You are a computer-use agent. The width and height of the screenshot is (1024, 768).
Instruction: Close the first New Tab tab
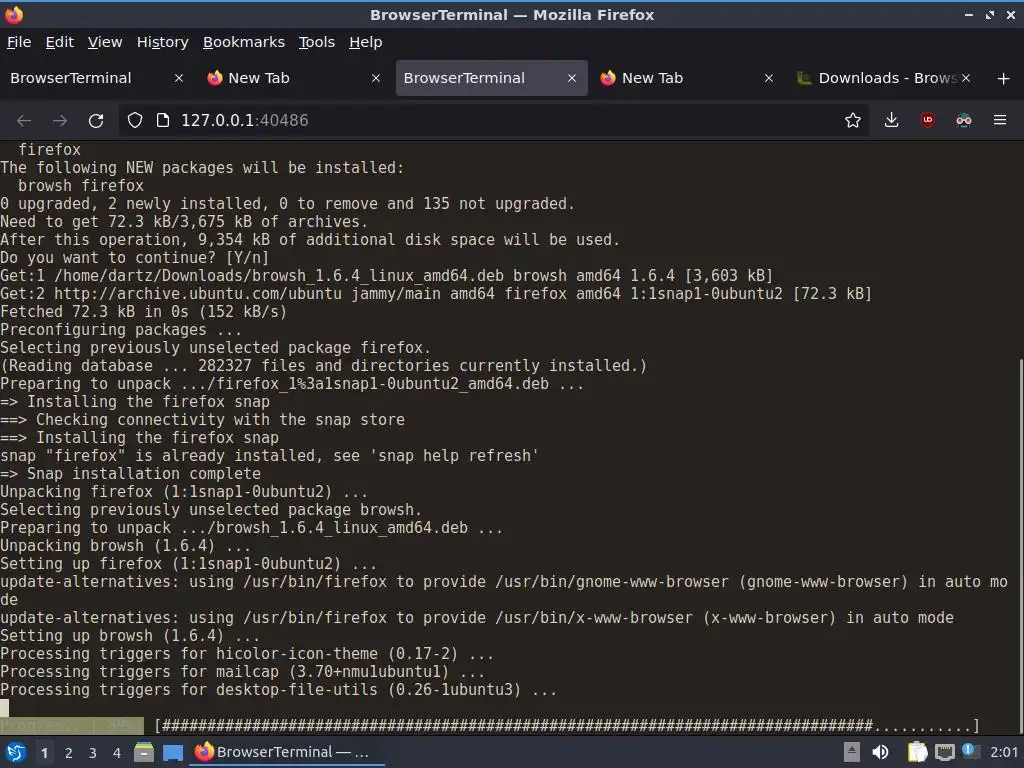pyautogui.click(x=376, y=78)
